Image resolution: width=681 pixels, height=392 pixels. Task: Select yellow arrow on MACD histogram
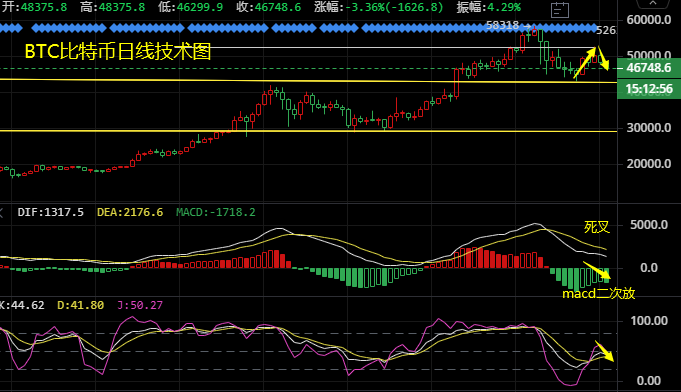(596, 270)
